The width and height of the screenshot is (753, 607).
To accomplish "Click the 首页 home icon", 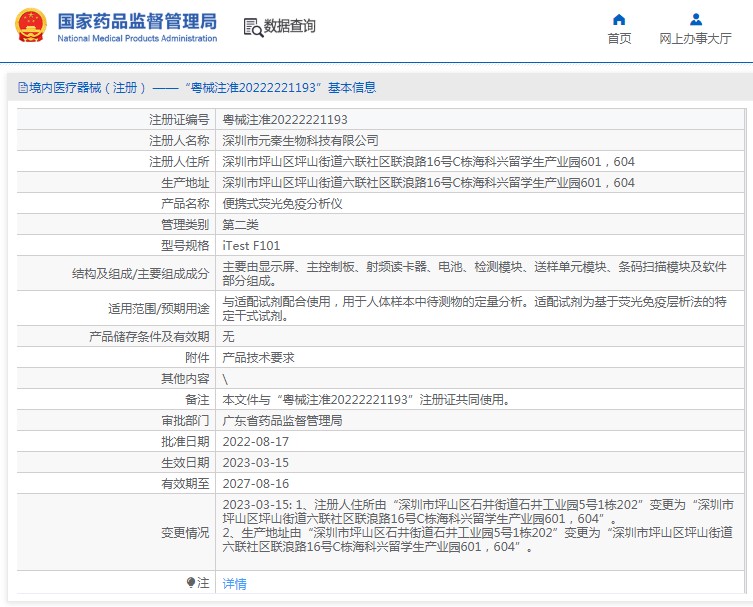I will coord(619,20).
